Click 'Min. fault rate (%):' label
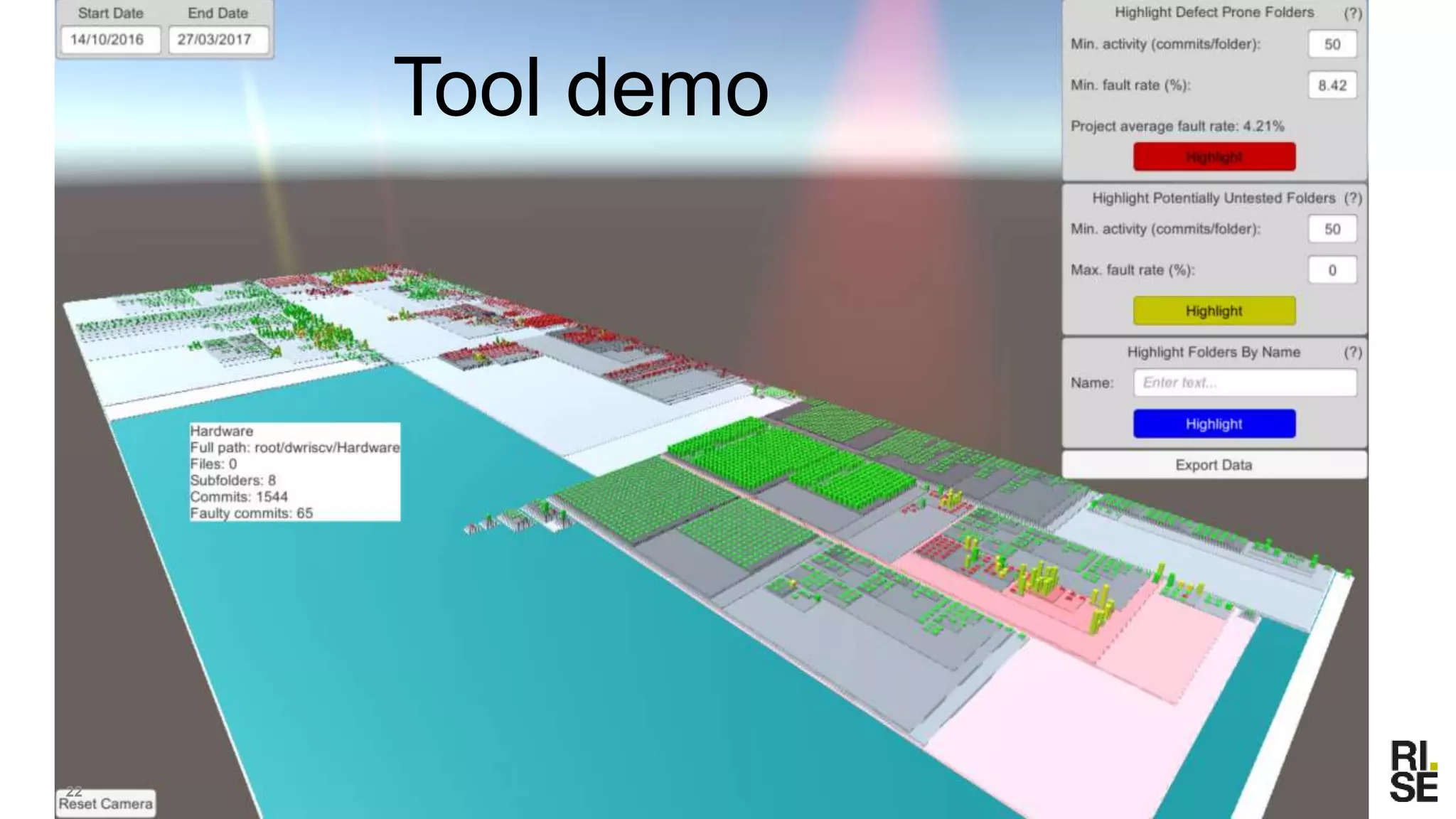Viewport: 1456px width, 819px height. click(x=1130, y=85)
